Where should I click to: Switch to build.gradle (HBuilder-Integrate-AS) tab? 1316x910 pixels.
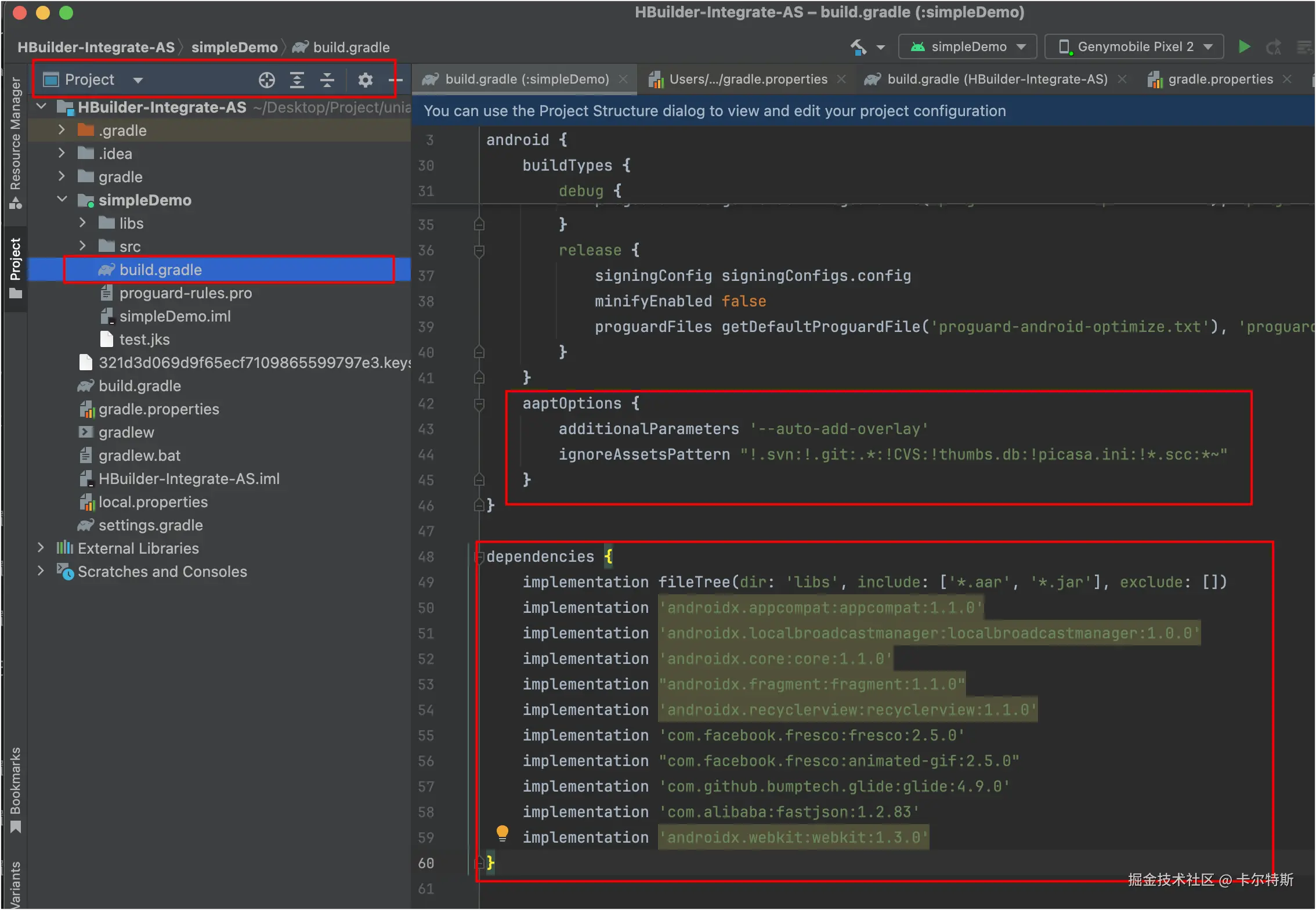996,80
